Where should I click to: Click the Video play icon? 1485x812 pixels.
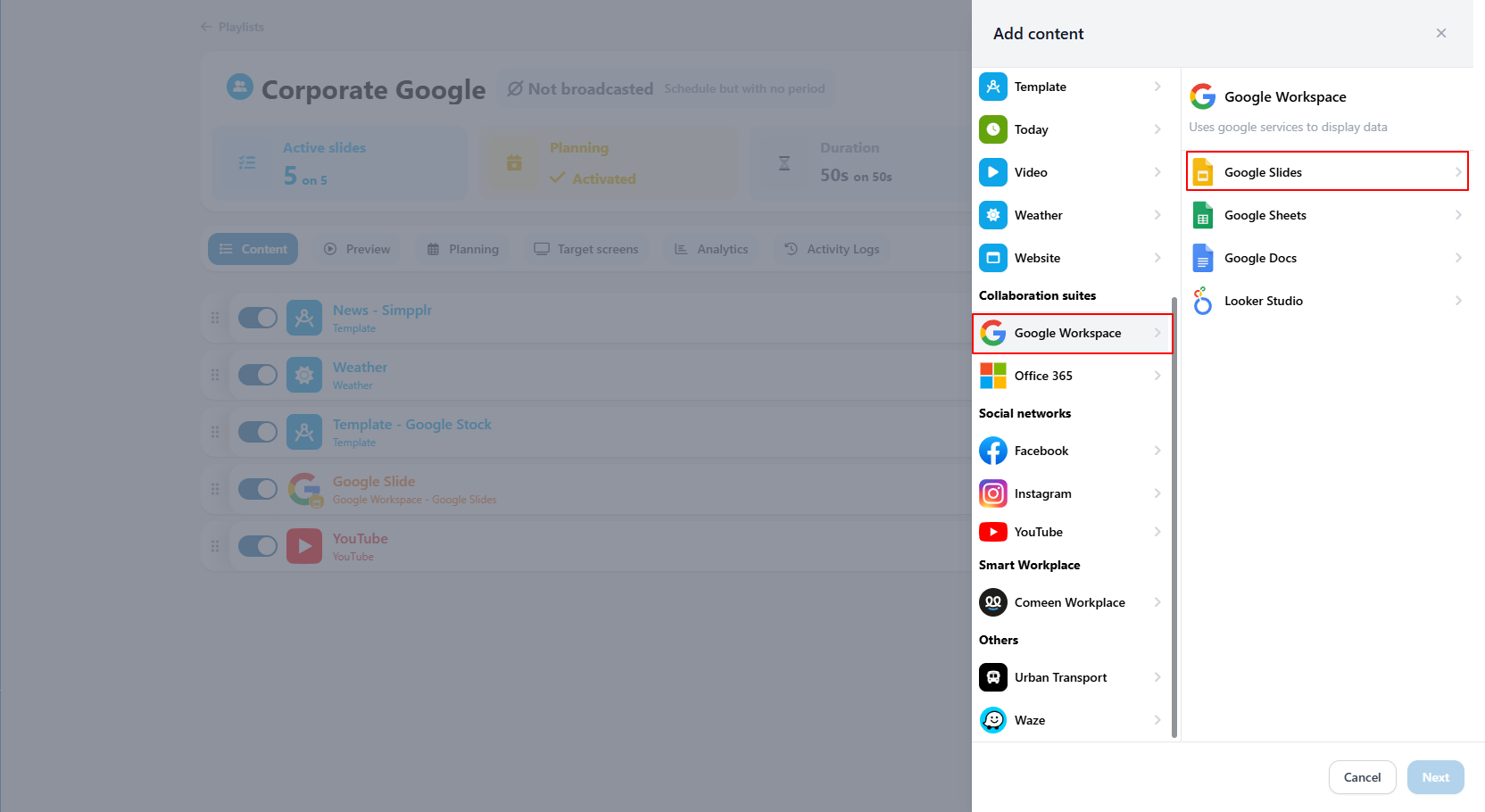(993, 172)
